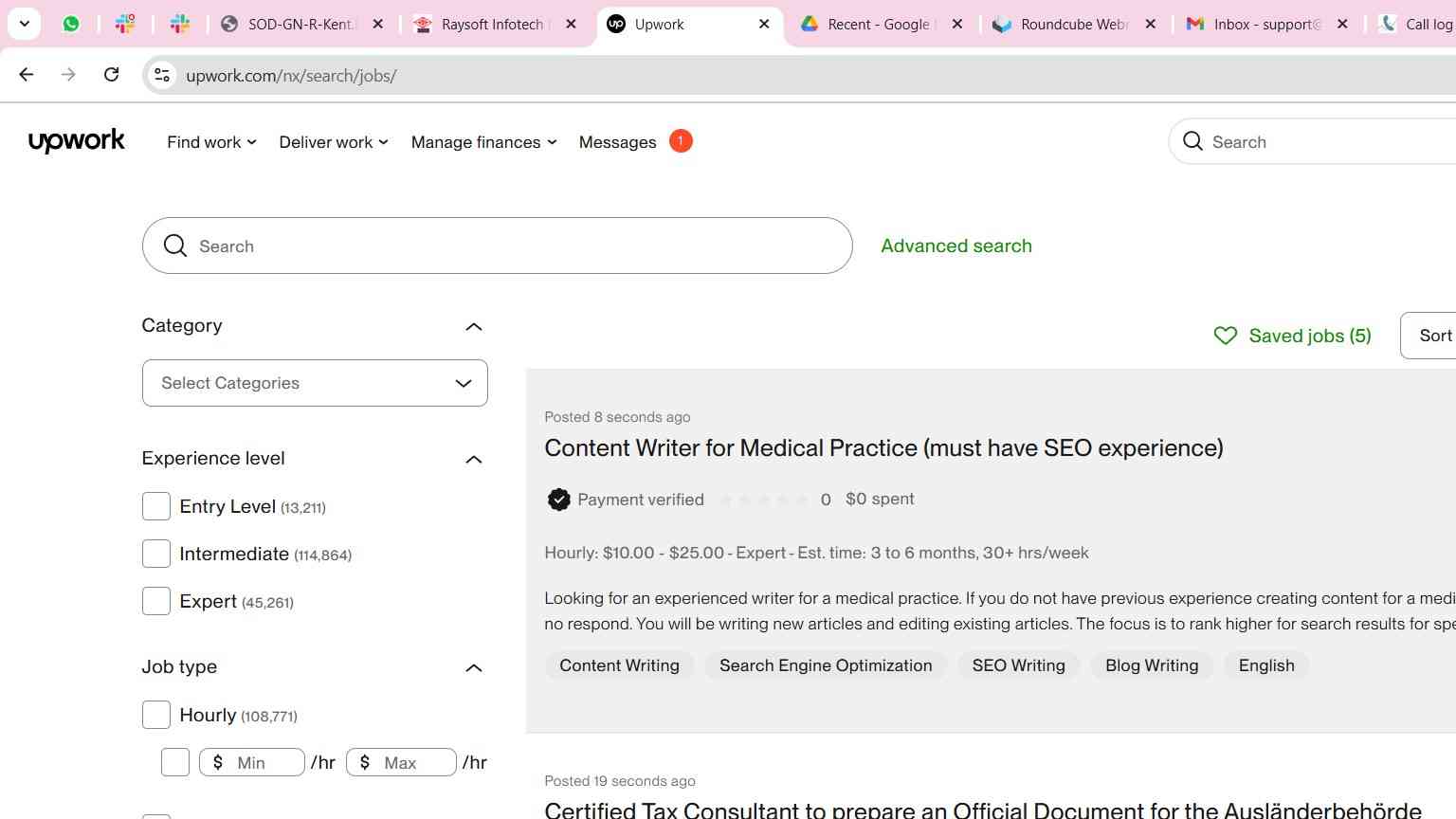1456x819 pixels.
Task: Click the Upwork logo
Action: click(77, 141)
